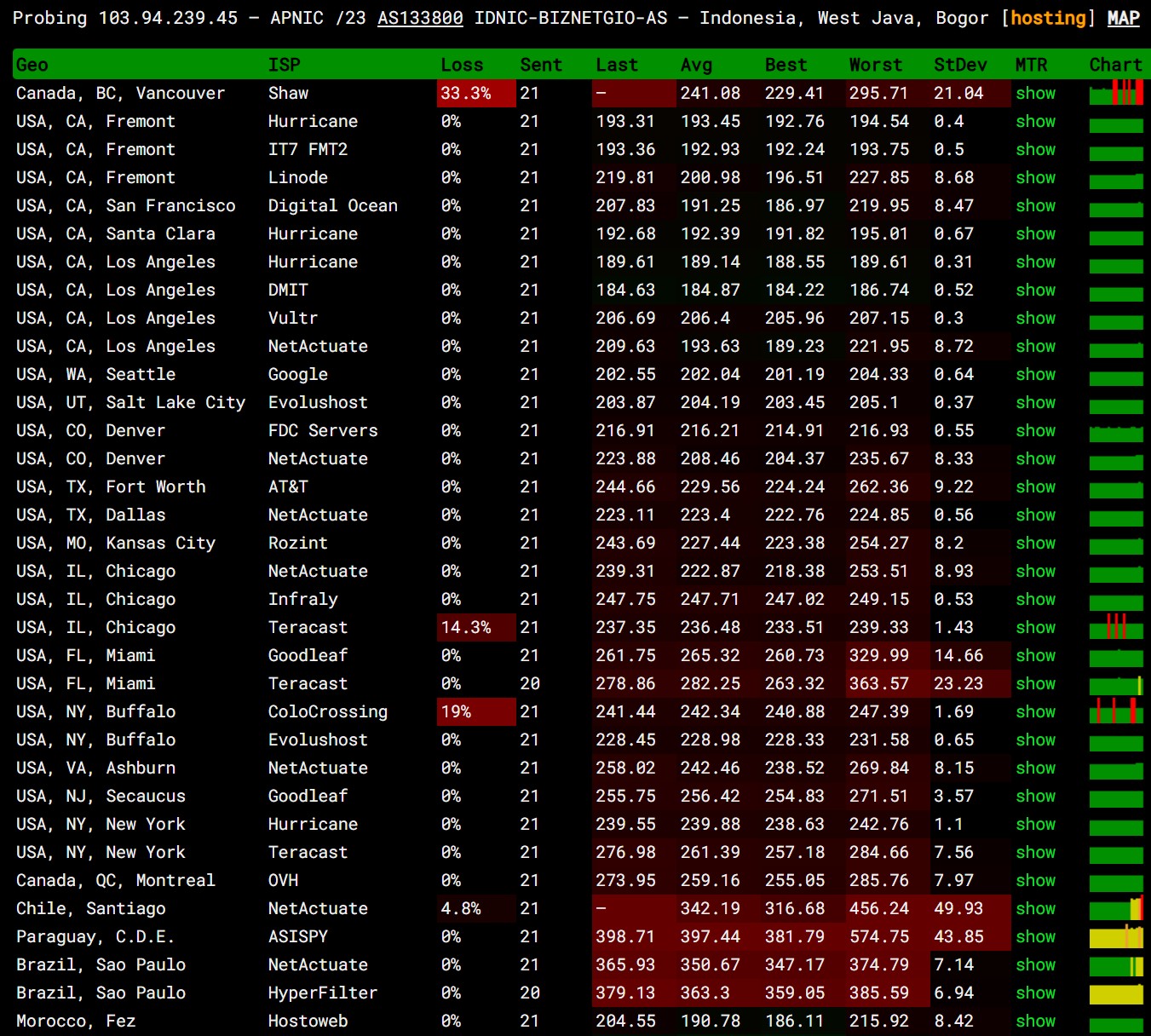The height and width of the screenshot is (1036, 1151).
Task: Click the Geo column header
Action: 32,65
